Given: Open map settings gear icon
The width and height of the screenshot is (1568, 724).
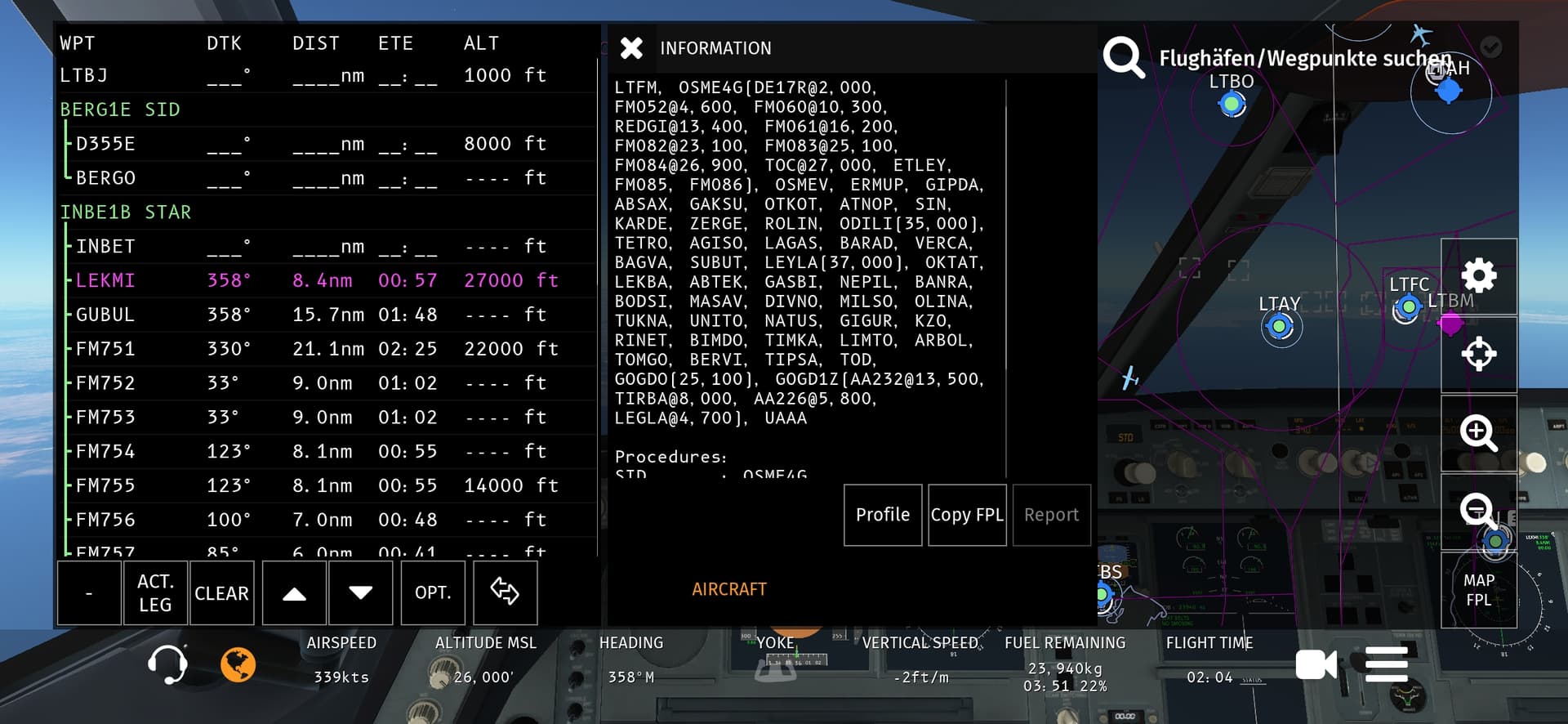Looking at the screenshot, I should pos(1479,276).
